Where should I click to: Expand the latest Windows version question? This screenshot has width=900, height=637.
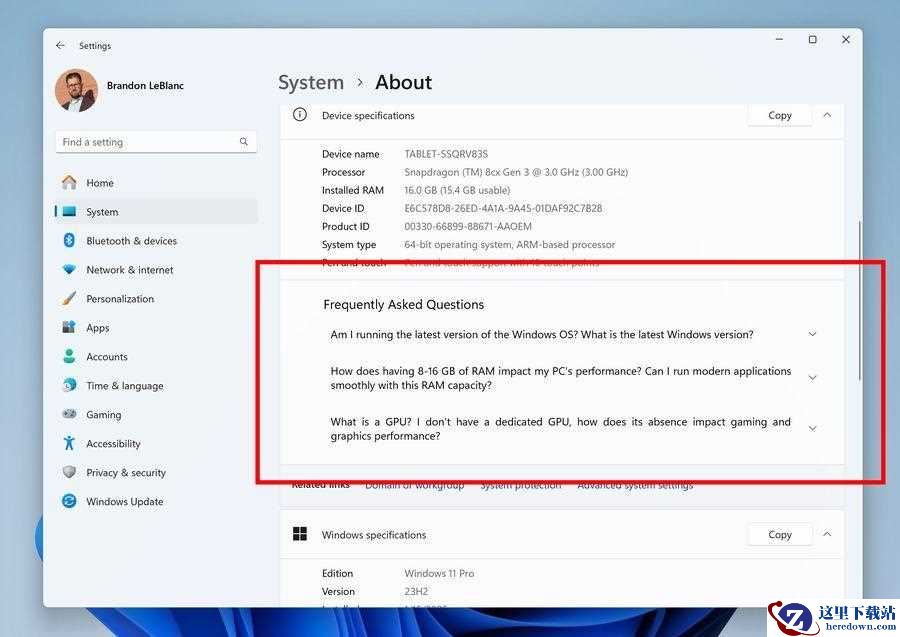[x=812, y=334]
